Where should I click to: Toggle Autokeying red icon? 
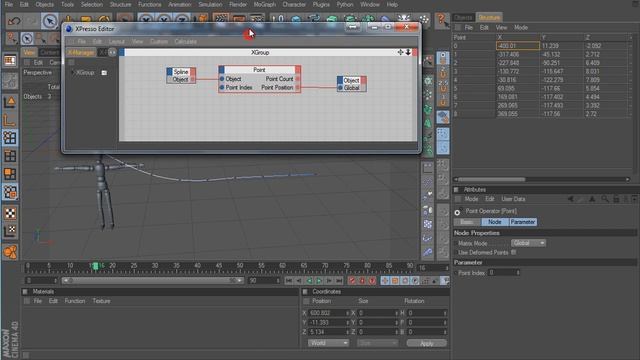pos(362,281)
